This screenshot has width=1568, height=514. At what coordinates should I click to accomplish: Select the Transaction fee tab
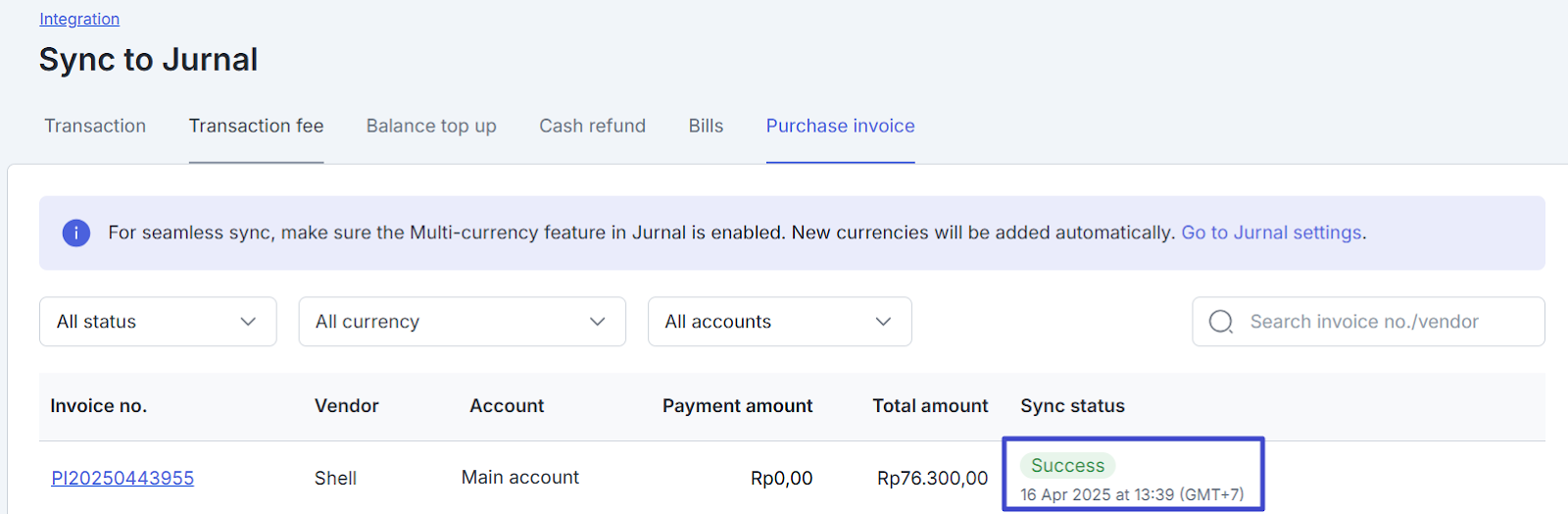(x=257, y=126)
